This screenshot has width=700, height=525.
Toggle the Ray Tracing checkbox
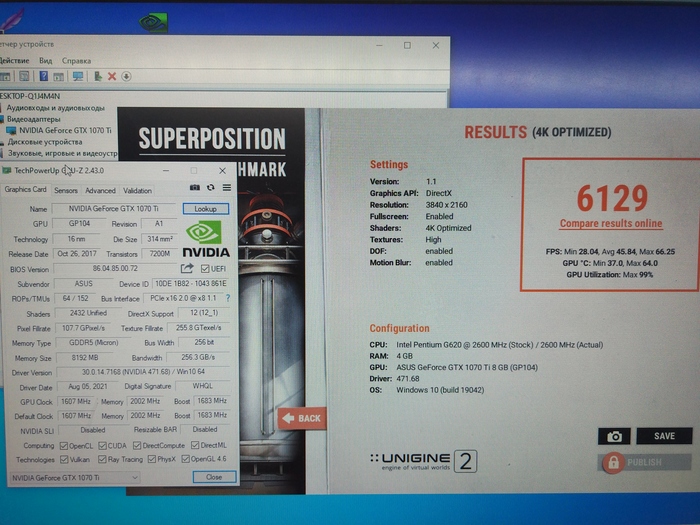coord(102,459)
